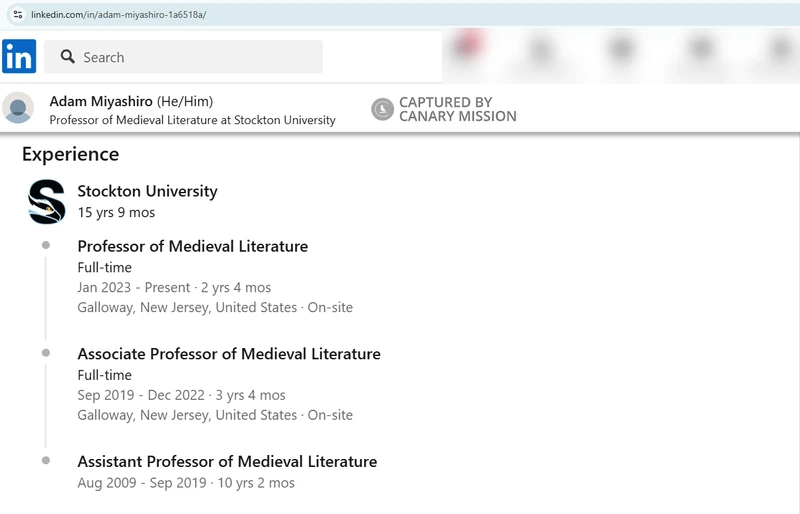Click timeline bullet beside Associate Professor role

pyautogui.click(x=46, y=353)
